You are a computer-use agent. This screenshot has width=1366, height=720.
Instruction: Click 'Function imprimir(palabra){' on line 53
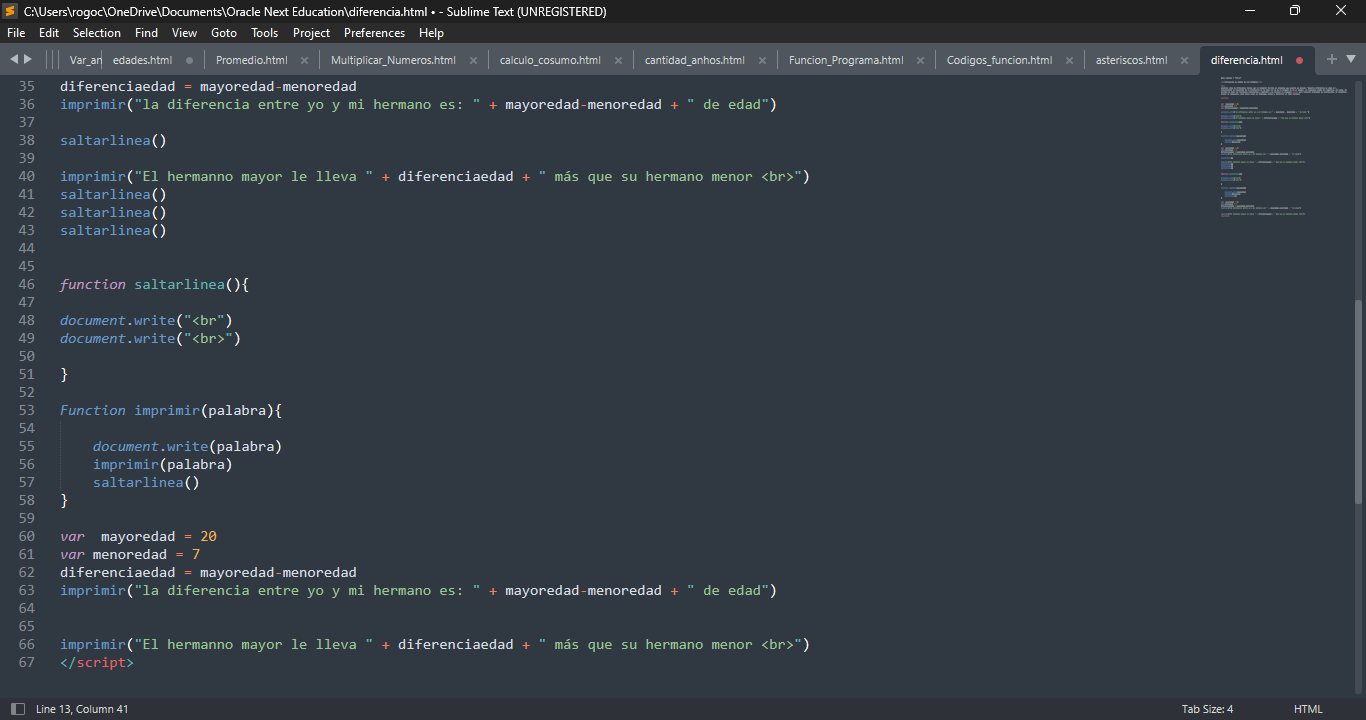coord(171,410)
